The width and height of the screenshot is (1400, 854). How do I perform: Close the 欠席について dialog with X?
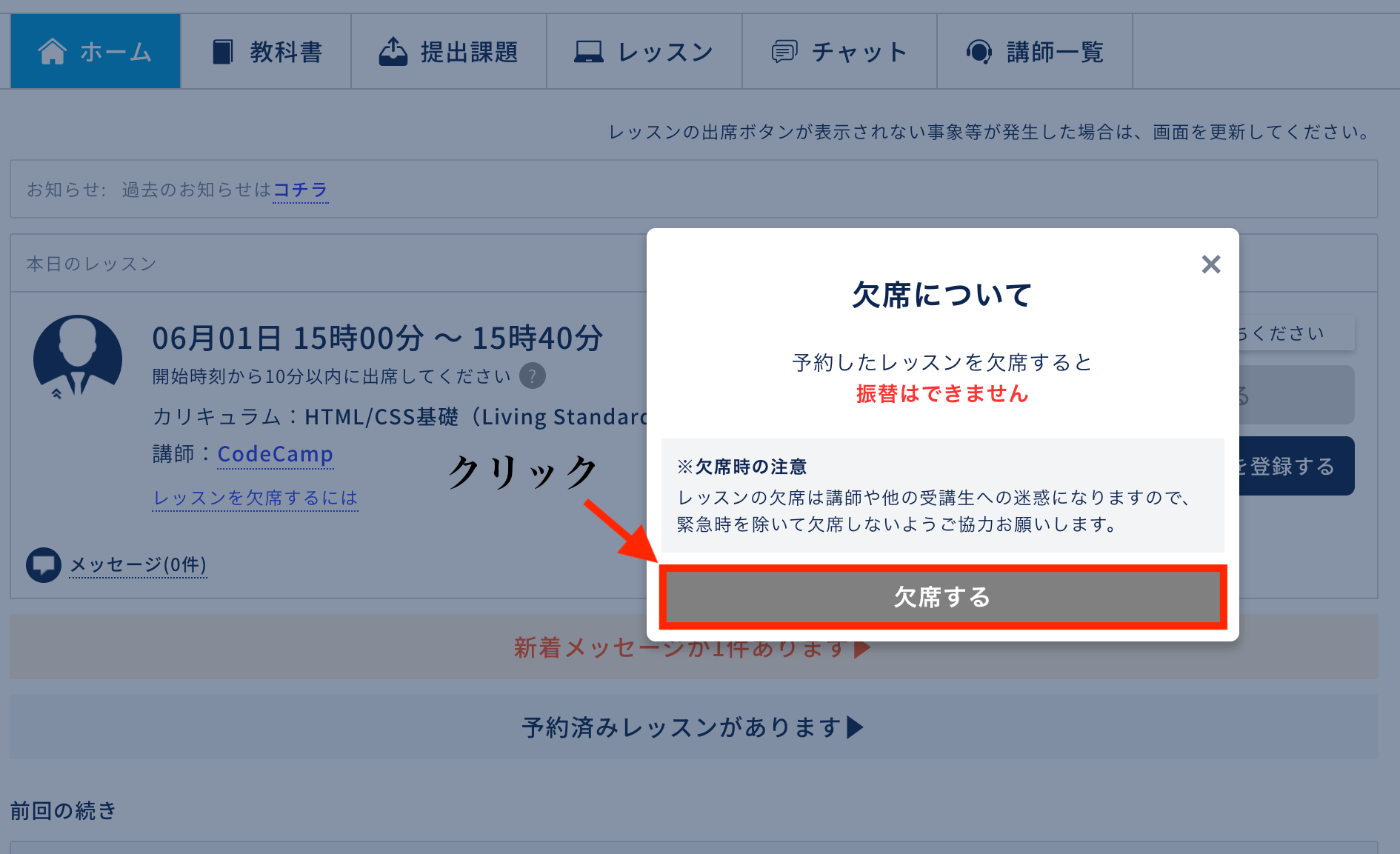coord(1211,264)
